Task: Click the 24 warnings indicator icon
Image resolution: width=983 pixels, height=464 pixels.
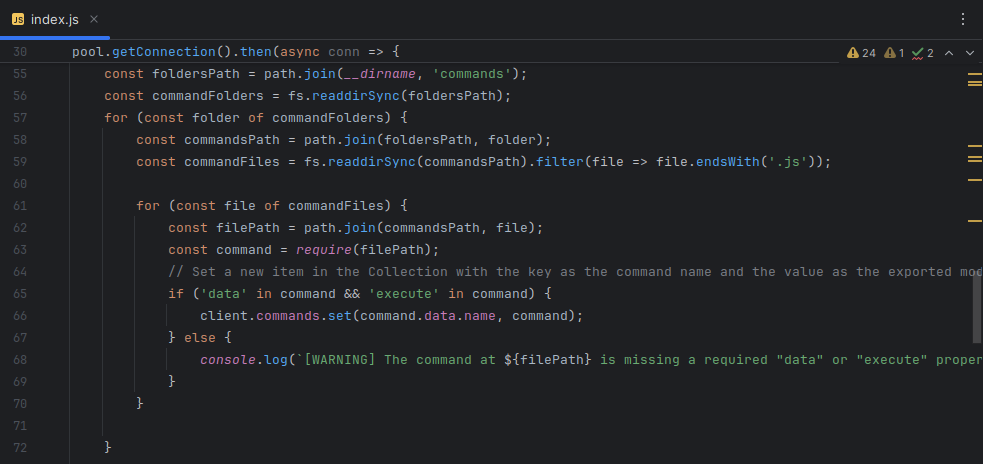Action: (853, 53)
